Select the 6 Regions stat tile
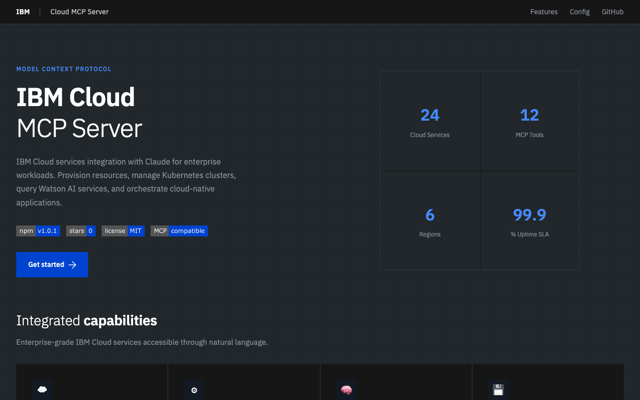The image size is (640, 400). (430, 220)
